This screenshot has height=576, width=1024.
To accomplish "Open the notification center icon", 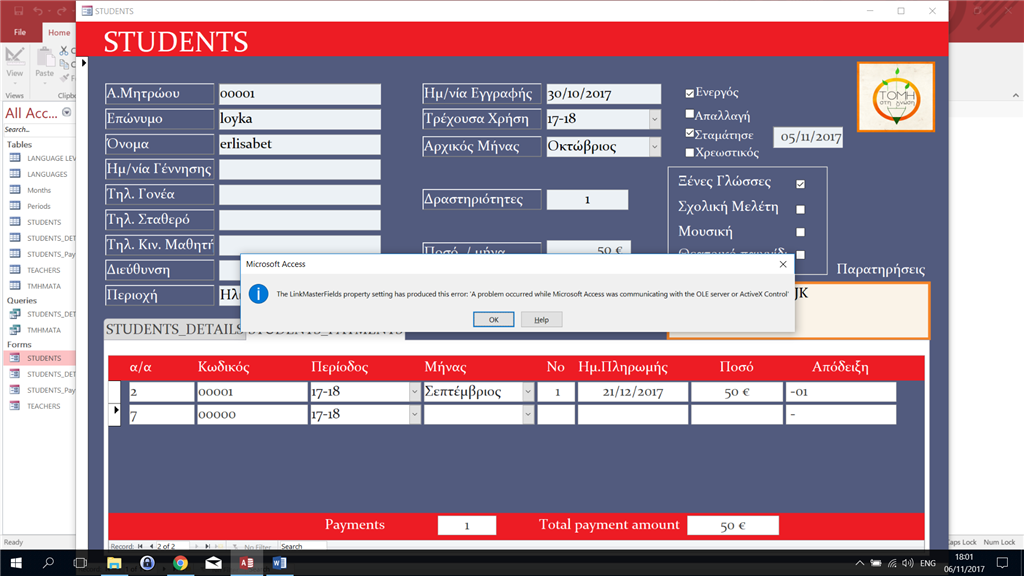I will 1002,562.
